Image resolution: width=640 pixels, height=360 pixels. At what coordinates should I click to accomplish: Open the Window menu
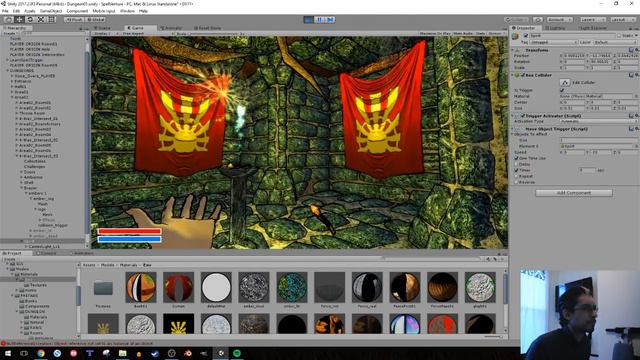click(x=127, y=11)
